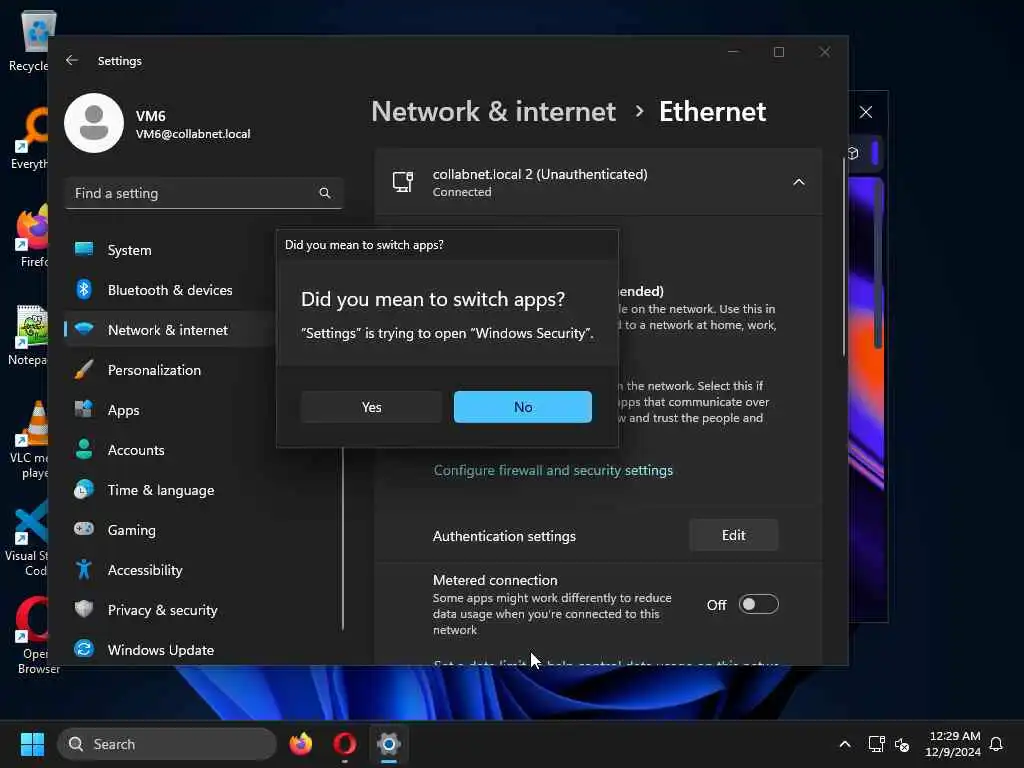Click the search magnifier in Find a setting
Image resolution: width=1024 pixels, height=768 pixels.
click(325, 193)
